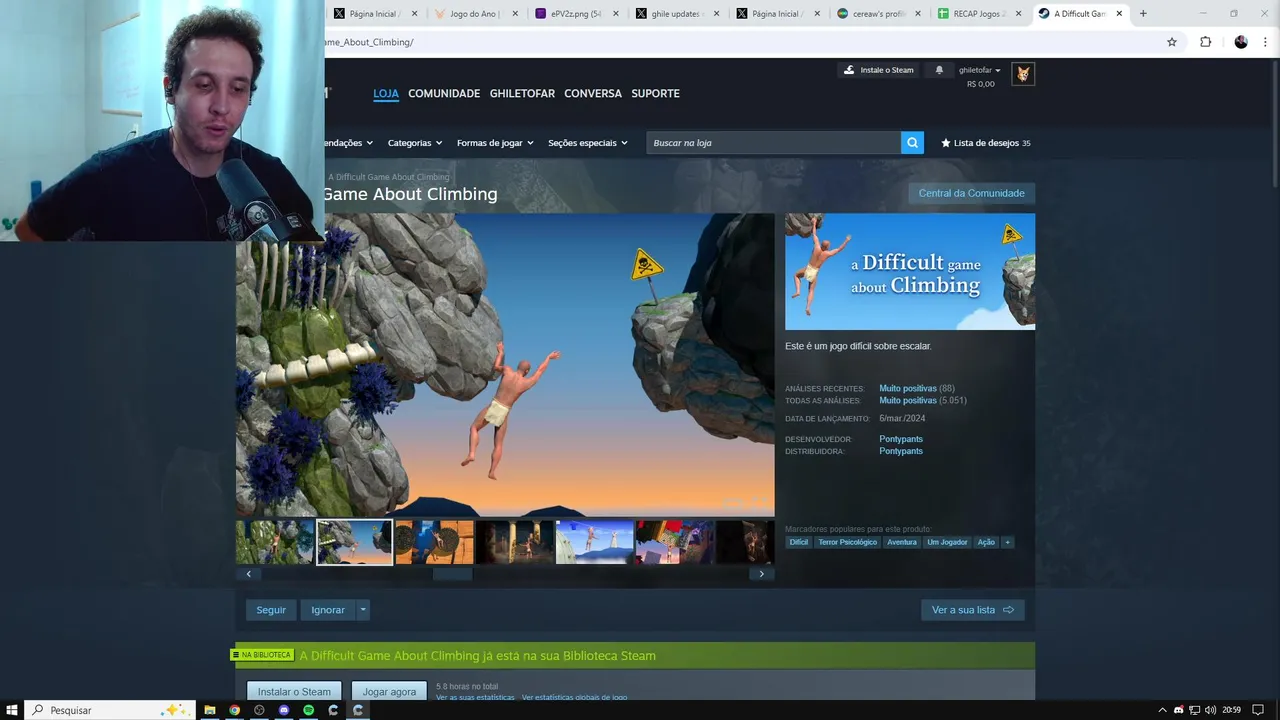This screenshot has height=720, width=1280.
Task: Click the Jogar agora button
Action: pyautogui.click(x=389, y=691)
